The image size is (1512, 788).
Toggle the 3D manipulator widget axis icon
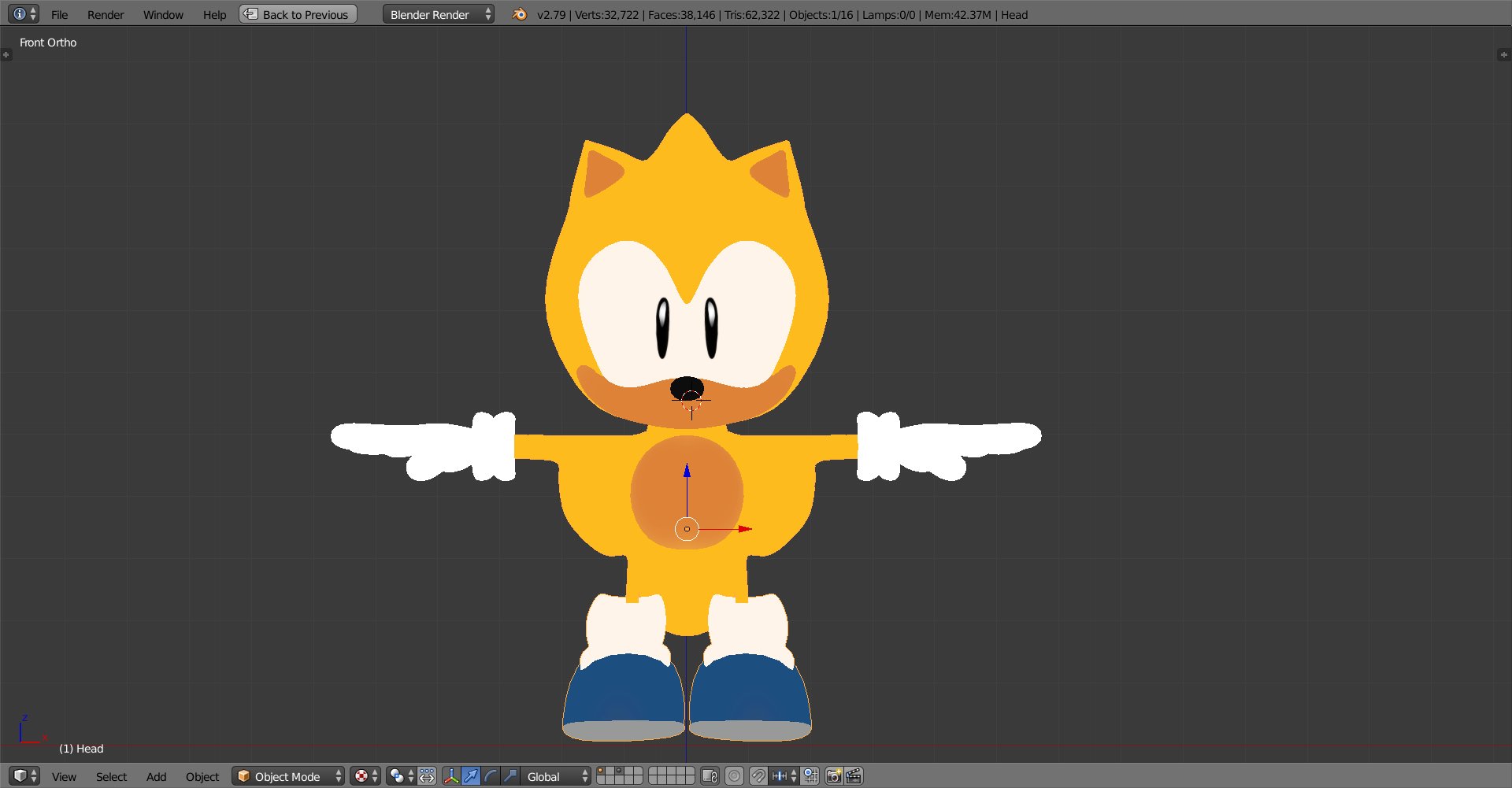(451, 776)
